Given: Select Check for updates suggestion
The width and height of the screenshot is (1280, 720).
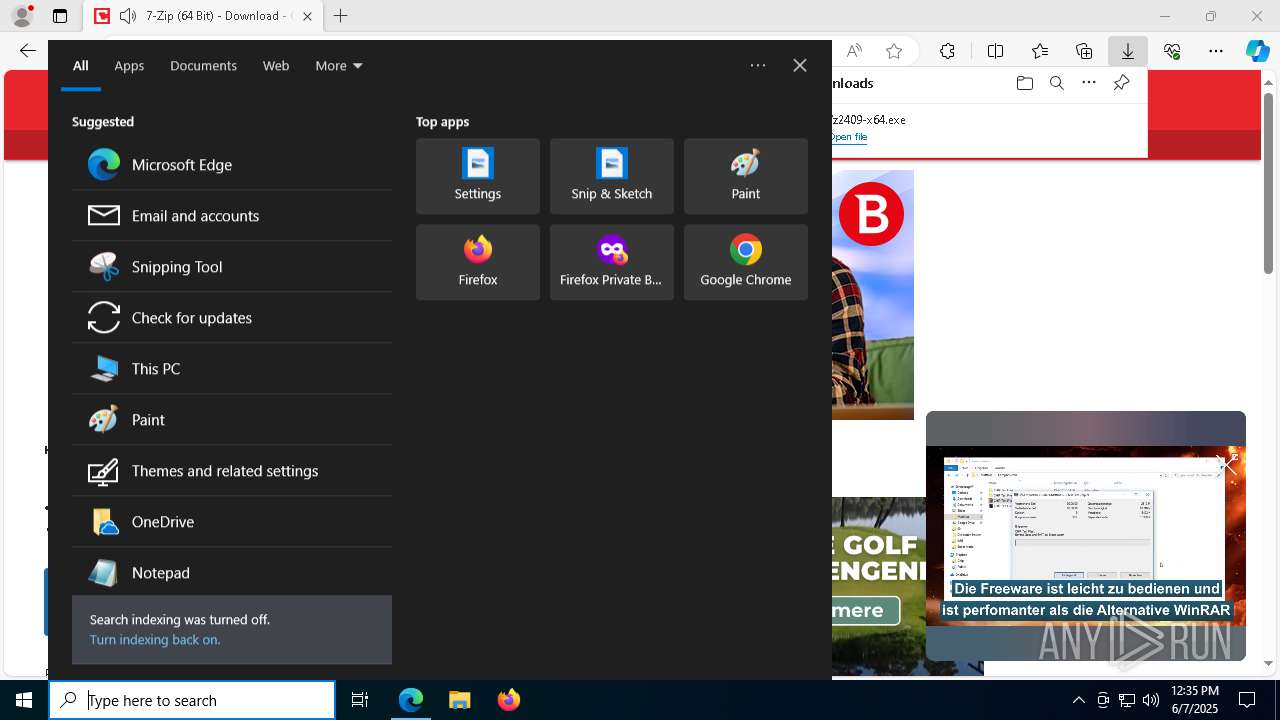Looking at the screenshot, I should click(x=232, y=318).
